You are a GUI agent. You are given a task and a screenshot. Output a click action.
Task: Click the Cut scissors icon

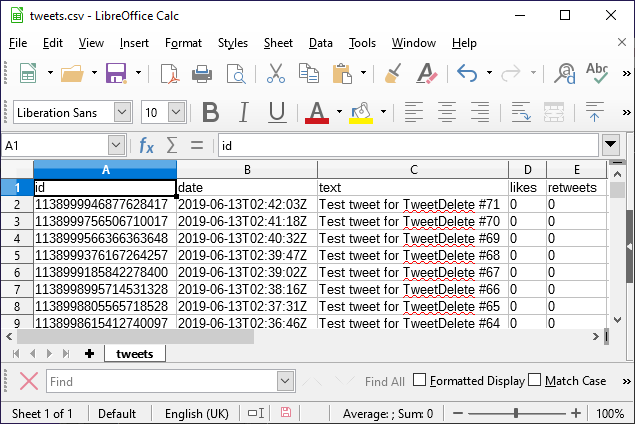(277, 73)
